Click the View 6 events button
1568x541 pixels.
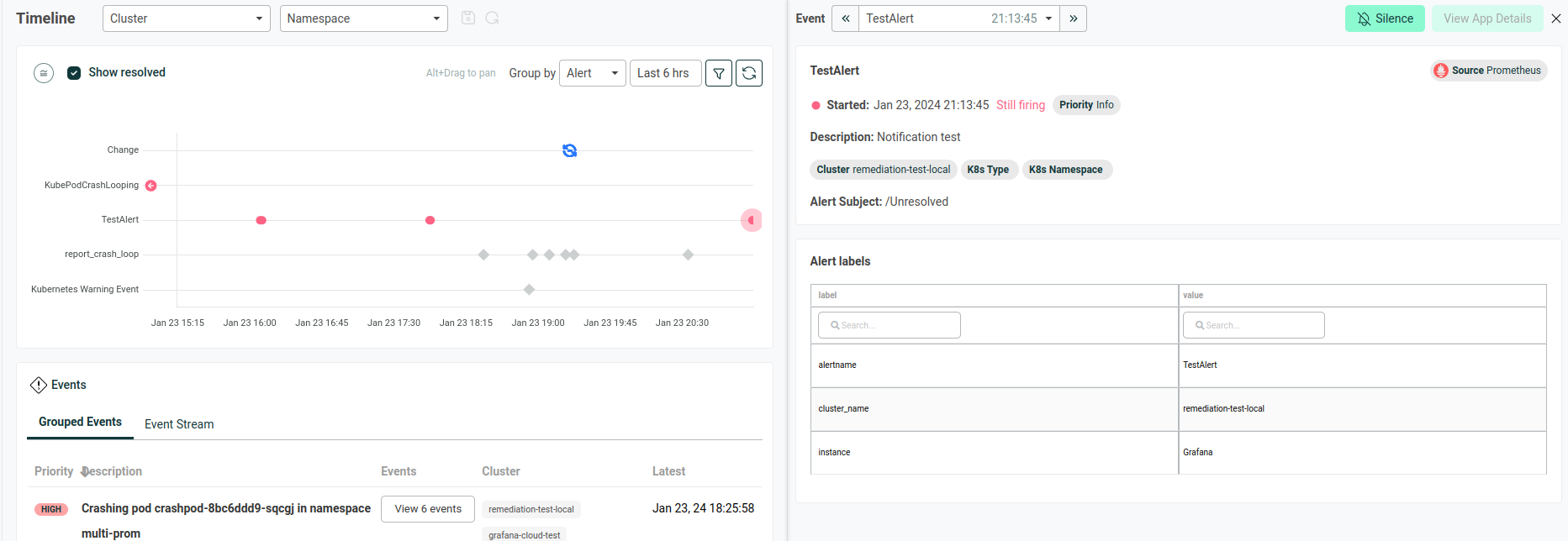(428, 509)
